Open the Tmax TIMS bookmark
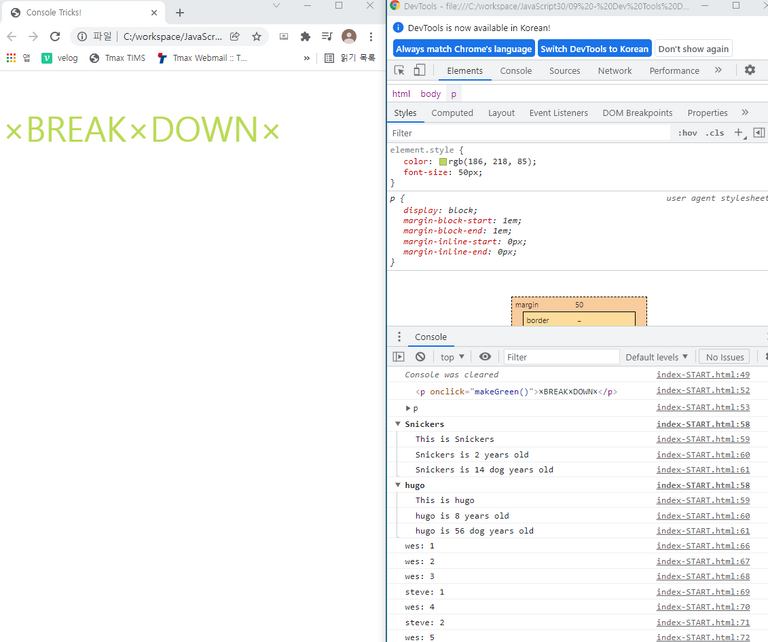The image size is (768, 642). click(118, 58)
